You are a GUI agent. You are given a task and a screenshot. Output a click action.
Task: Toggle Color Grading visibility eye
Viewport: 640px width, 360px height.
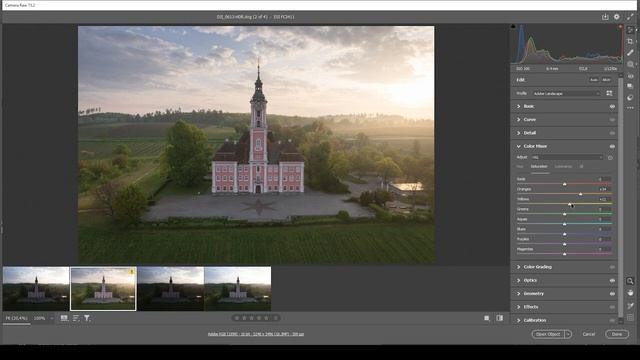coord(612,267)
